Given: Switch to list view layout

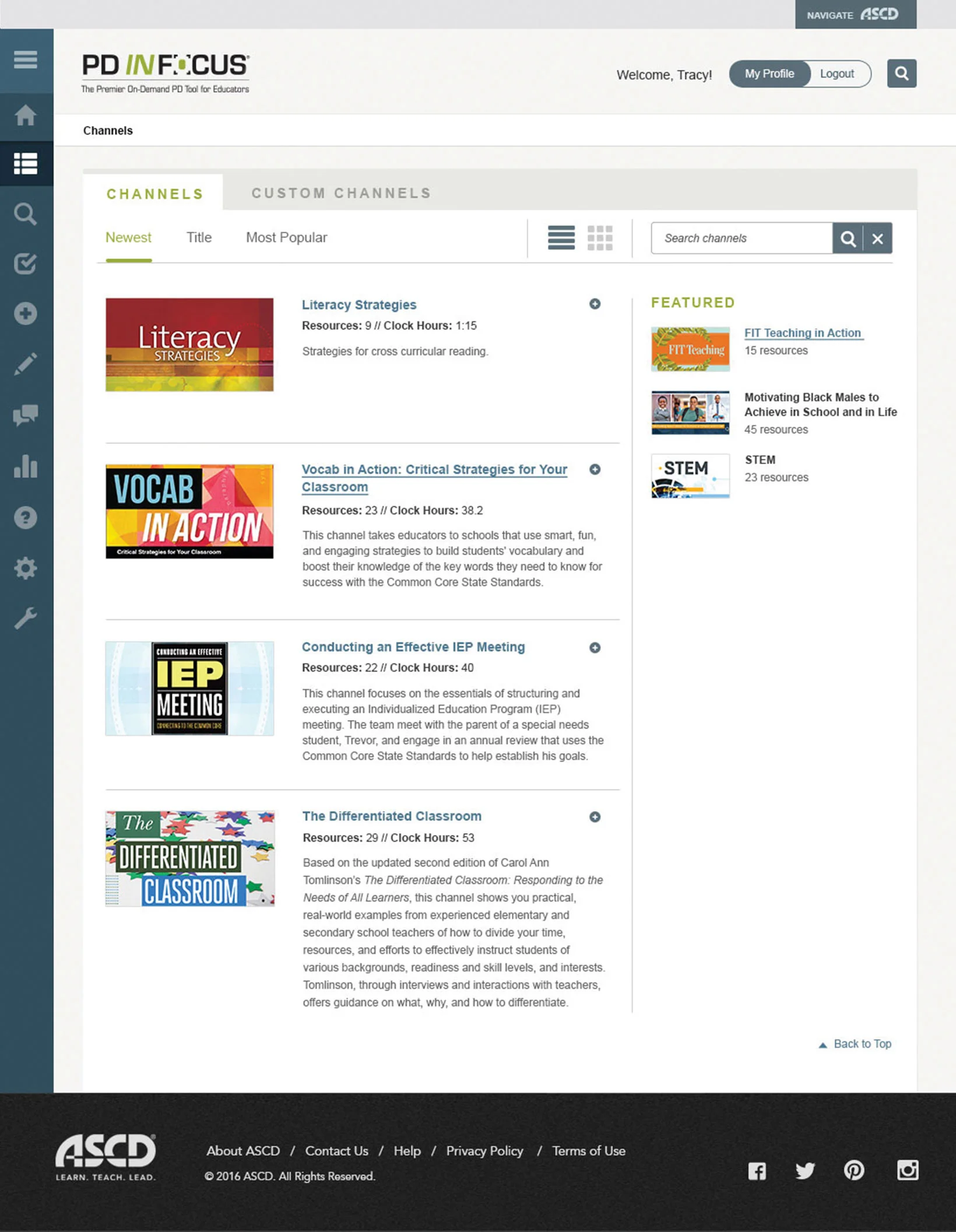Looking at the screenshot, I should [x=561, y=238].
